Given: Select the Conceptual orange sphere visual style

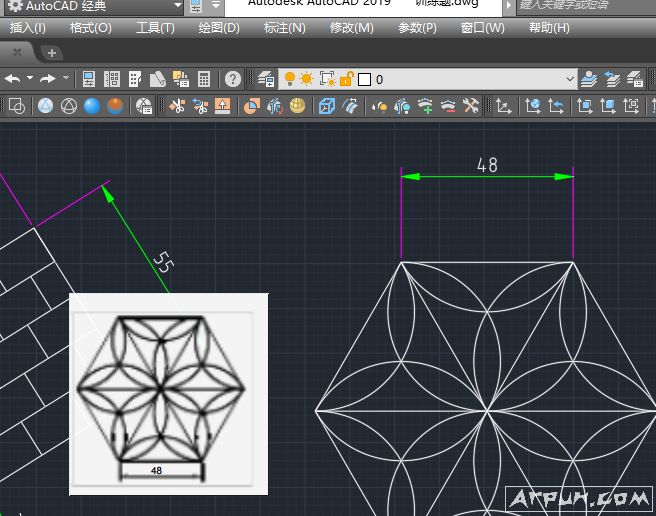Looking at the screenshot, I should [115, 106].
